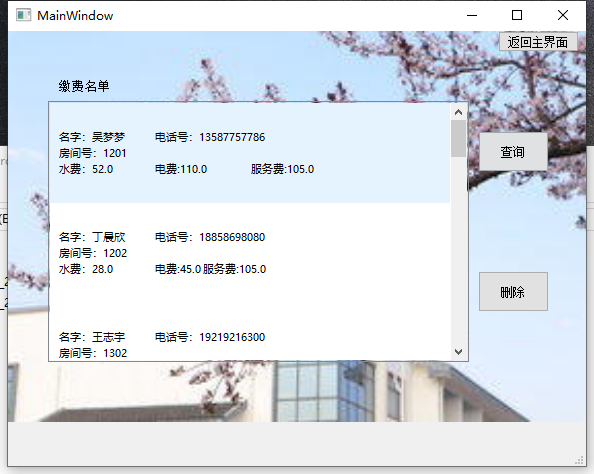The width and height of the screenshot is (594, 474).
Task: Click phone number 18858698080
Action: [232, 237]
